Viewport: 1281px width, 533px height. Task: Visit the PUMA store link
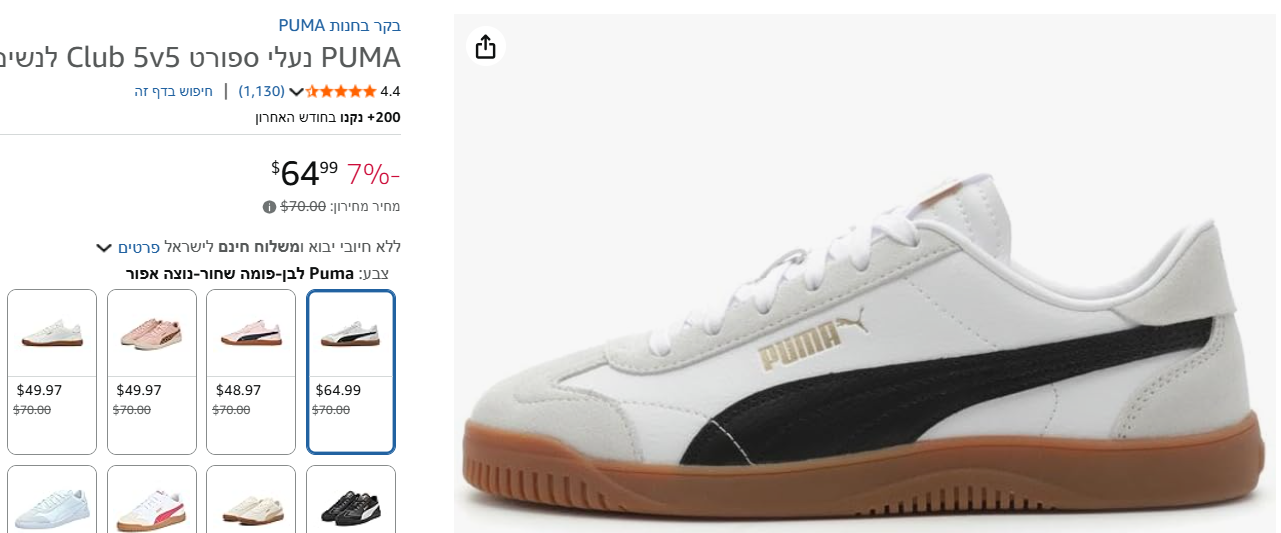click(x=339, y=25)
